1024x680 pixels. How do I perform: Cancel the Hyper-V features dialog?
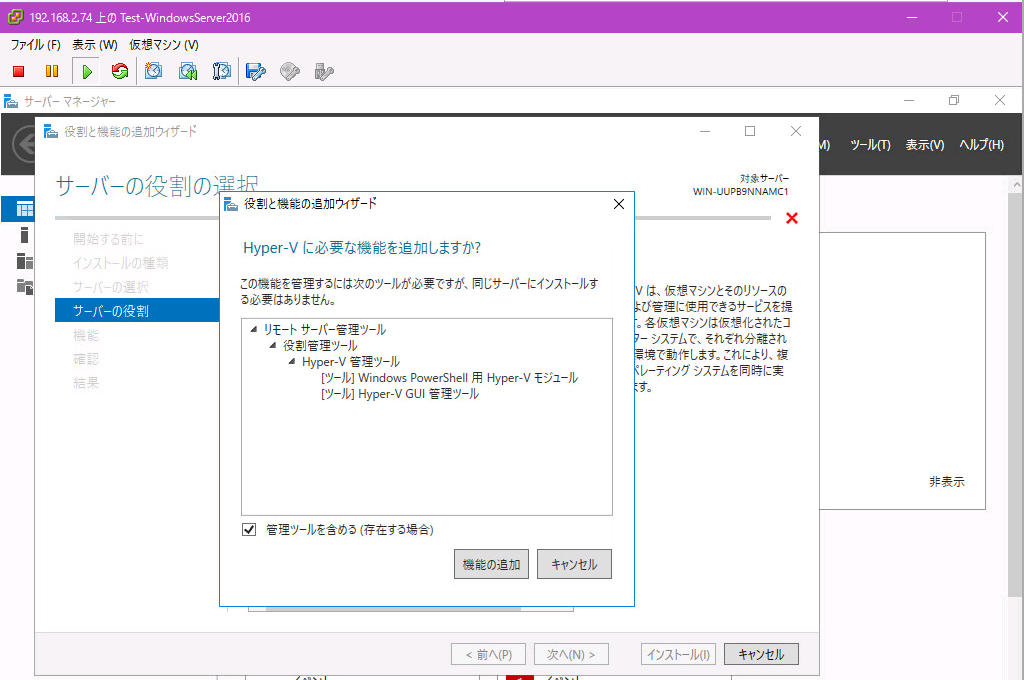[x=574, y=563]
